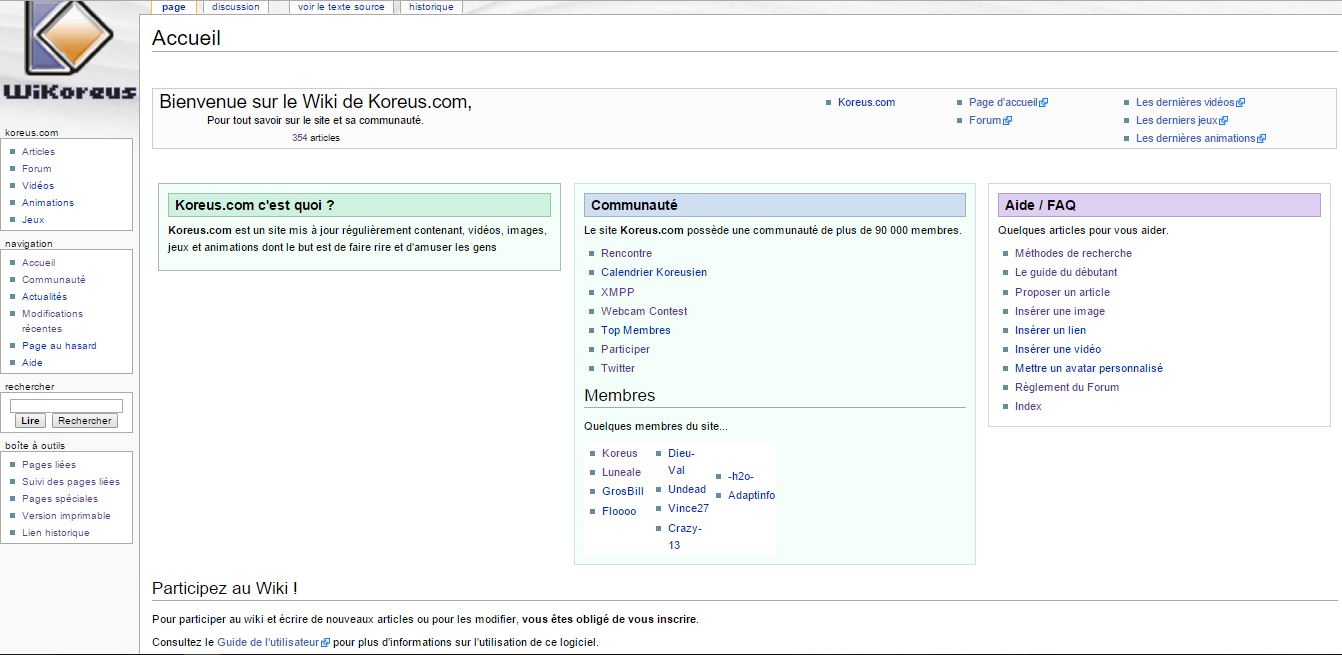Open the Calendrier Koreusien link

pos(654,273)
